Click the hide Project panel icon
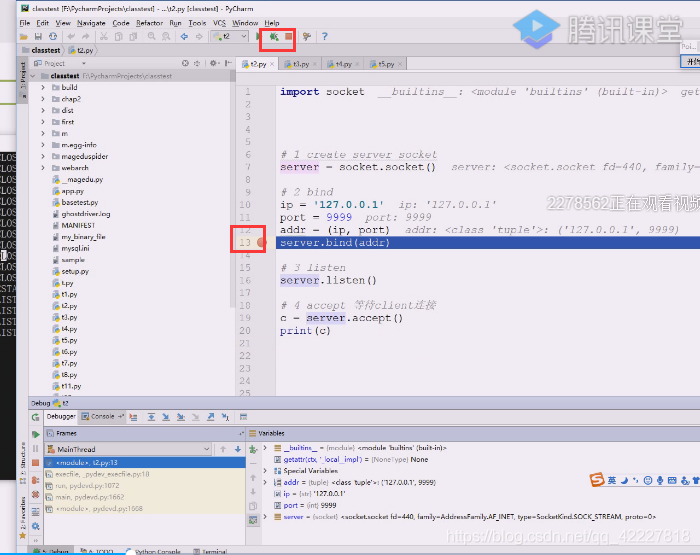 click(228, 63)
